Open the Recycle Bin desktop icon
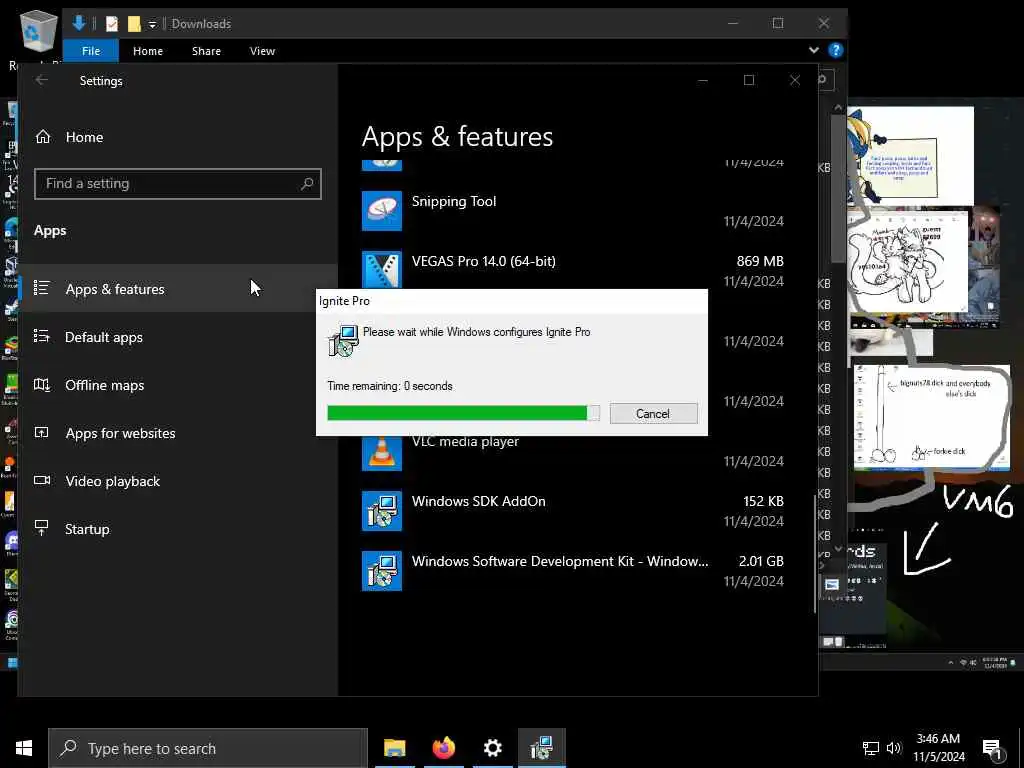Image resolution: width=1024 pixels, height=768 pixels. [39, 31]
